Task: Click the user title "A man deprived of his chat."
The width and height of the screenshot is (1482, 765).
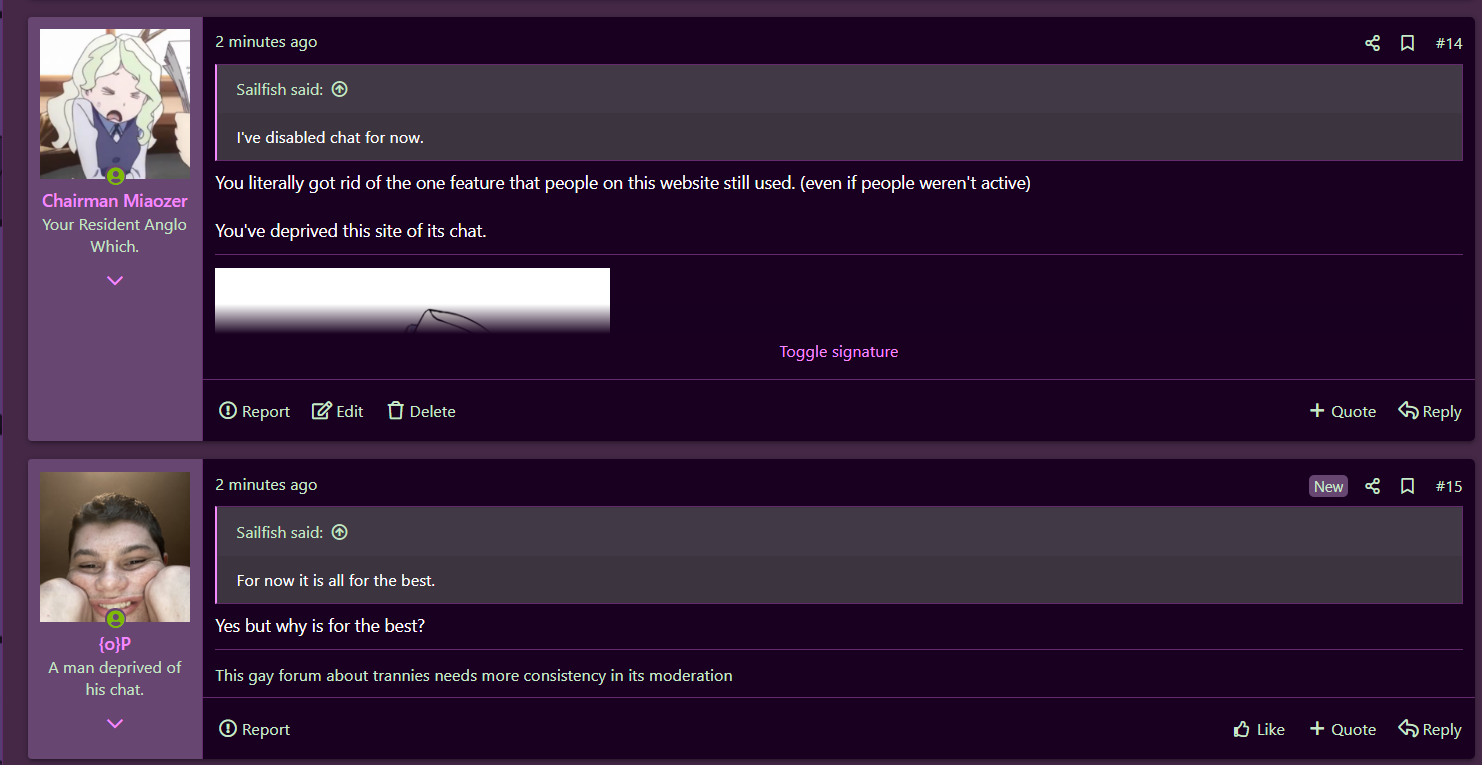Action: point(115,678)
